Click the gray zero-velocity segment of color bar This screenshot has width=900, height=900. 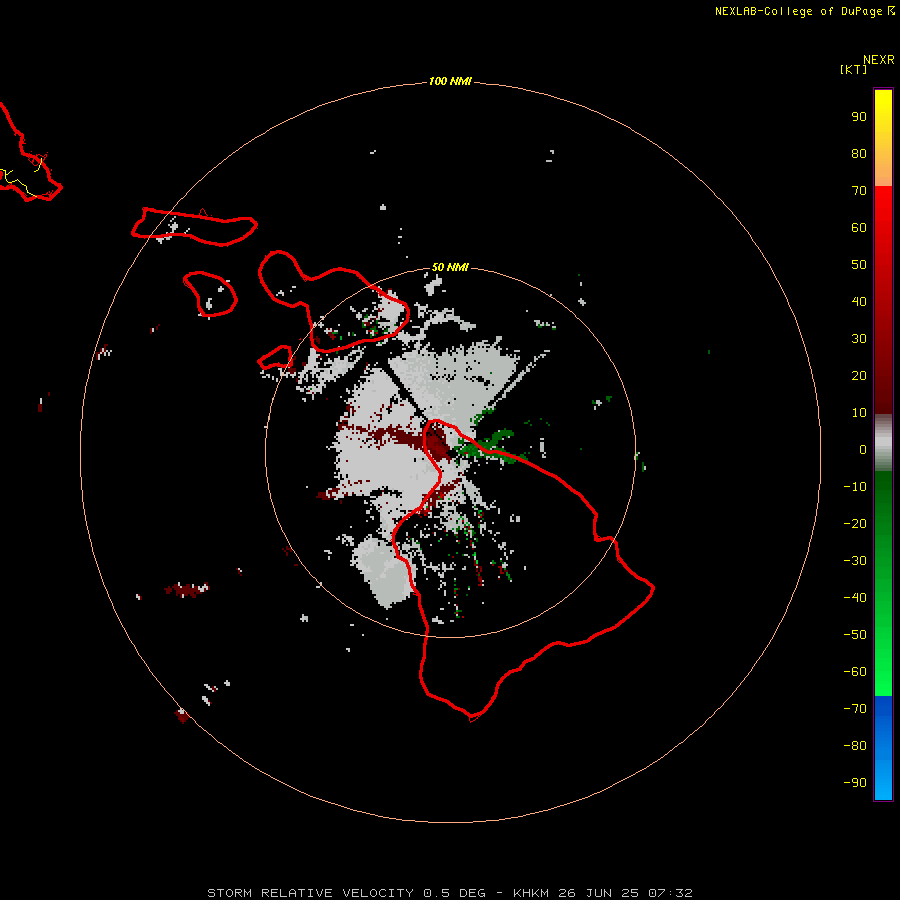pyautogui.click(x=883, y=443)
